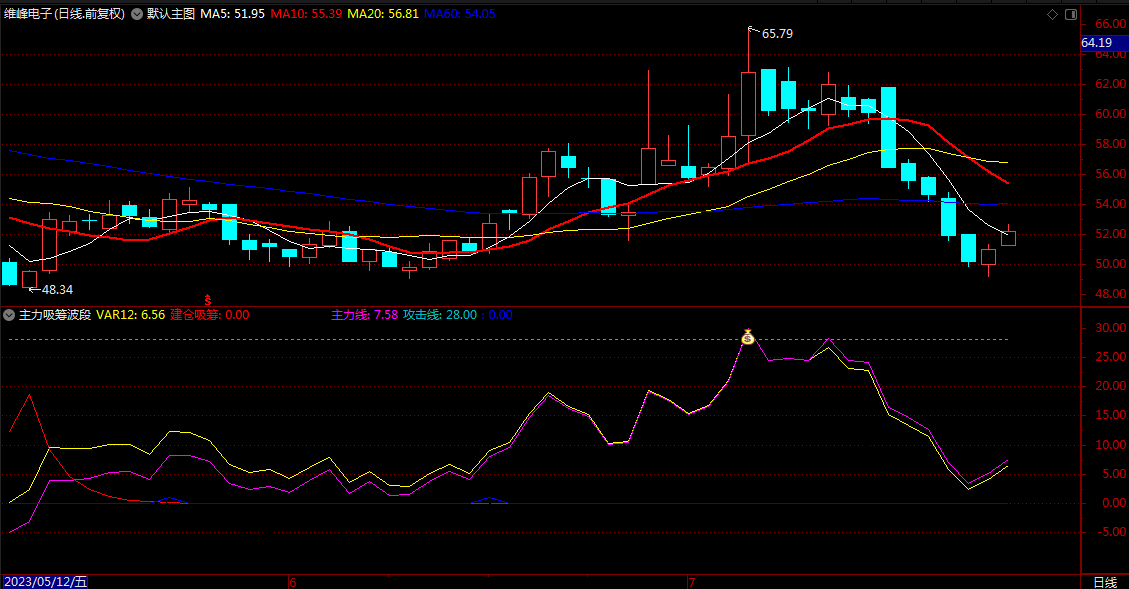Click the MA60: 54.05 indicator label

click(459, 14)
